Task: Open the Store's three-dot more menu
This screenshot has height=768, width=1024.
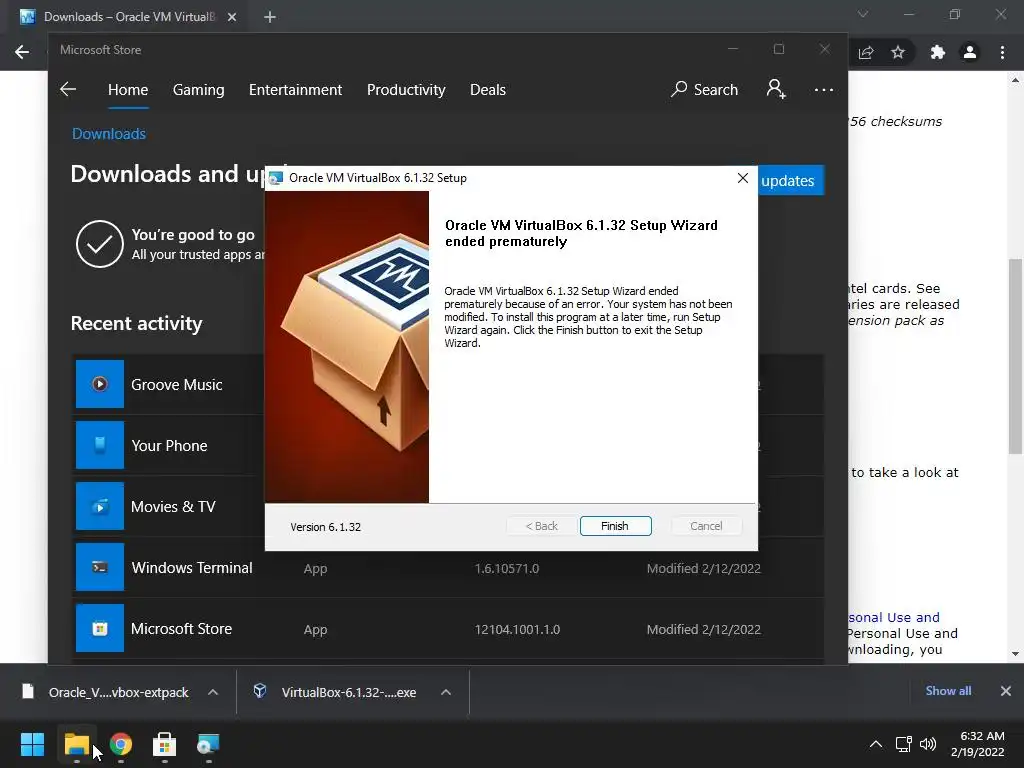Action: click(824, 89)
